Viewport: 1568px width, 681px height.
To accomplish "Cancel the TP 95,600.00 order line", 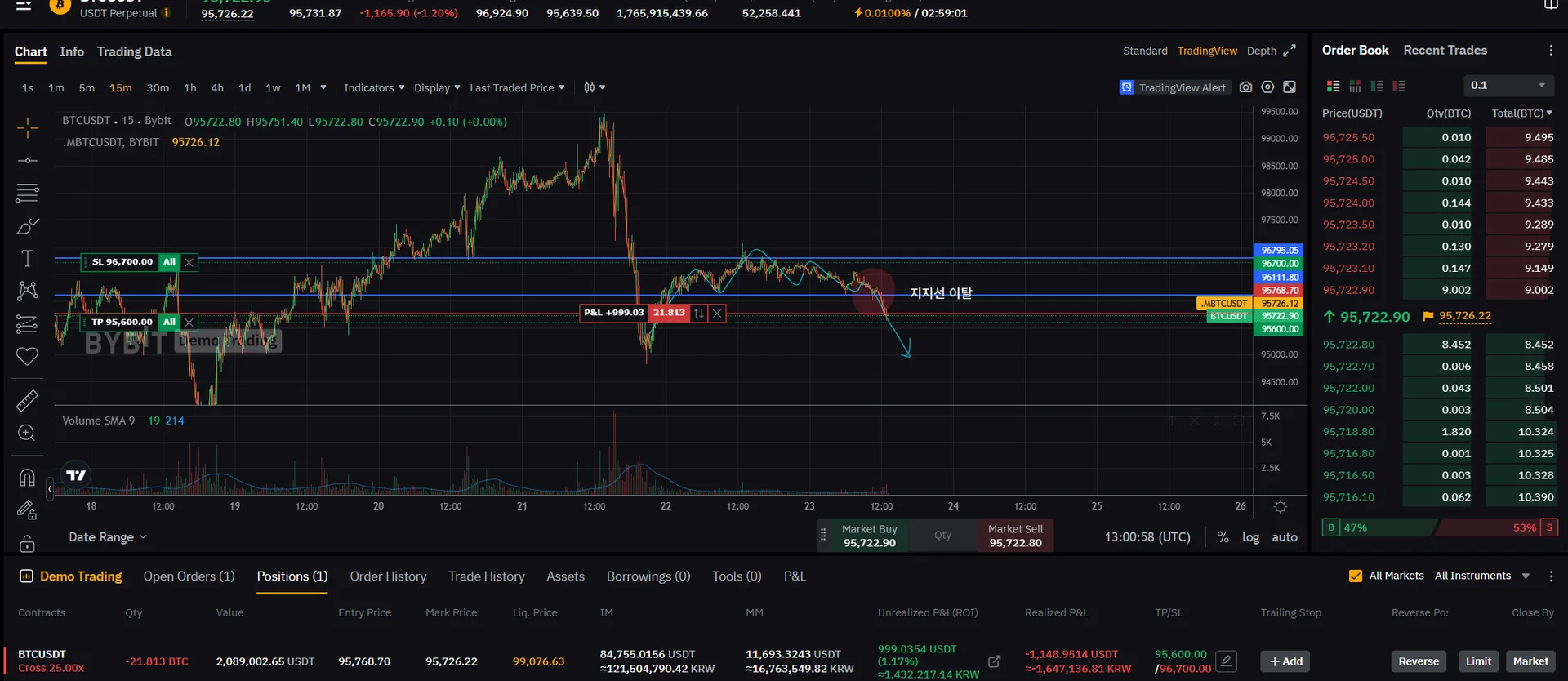I will [189, 323].
